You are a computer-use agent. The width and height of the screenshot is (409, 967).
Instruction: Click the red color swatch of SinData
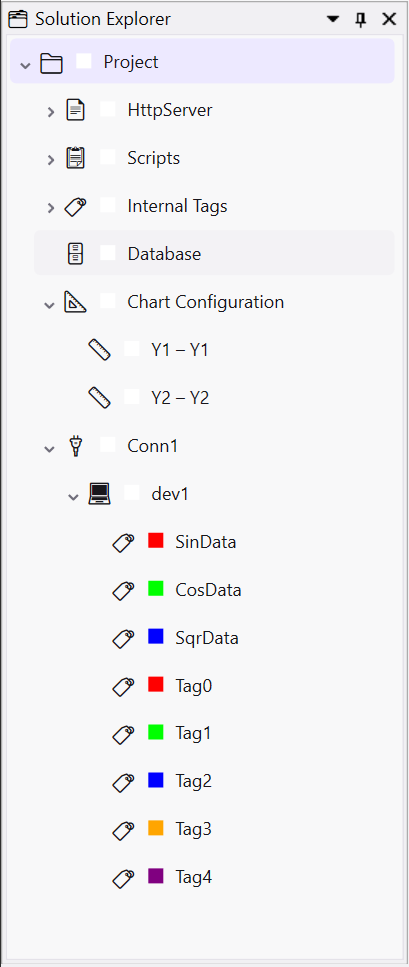(x=156, y=540)
